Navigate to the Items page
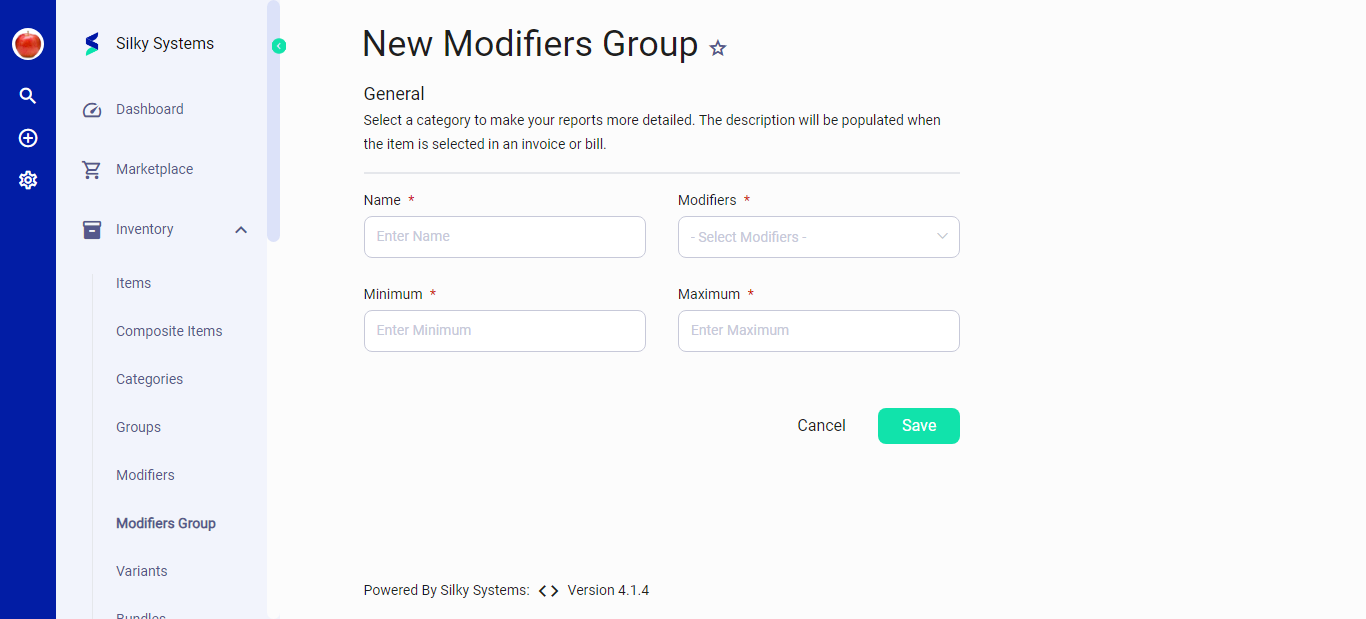The image size is (1366, 619). [x=133, y=283]
